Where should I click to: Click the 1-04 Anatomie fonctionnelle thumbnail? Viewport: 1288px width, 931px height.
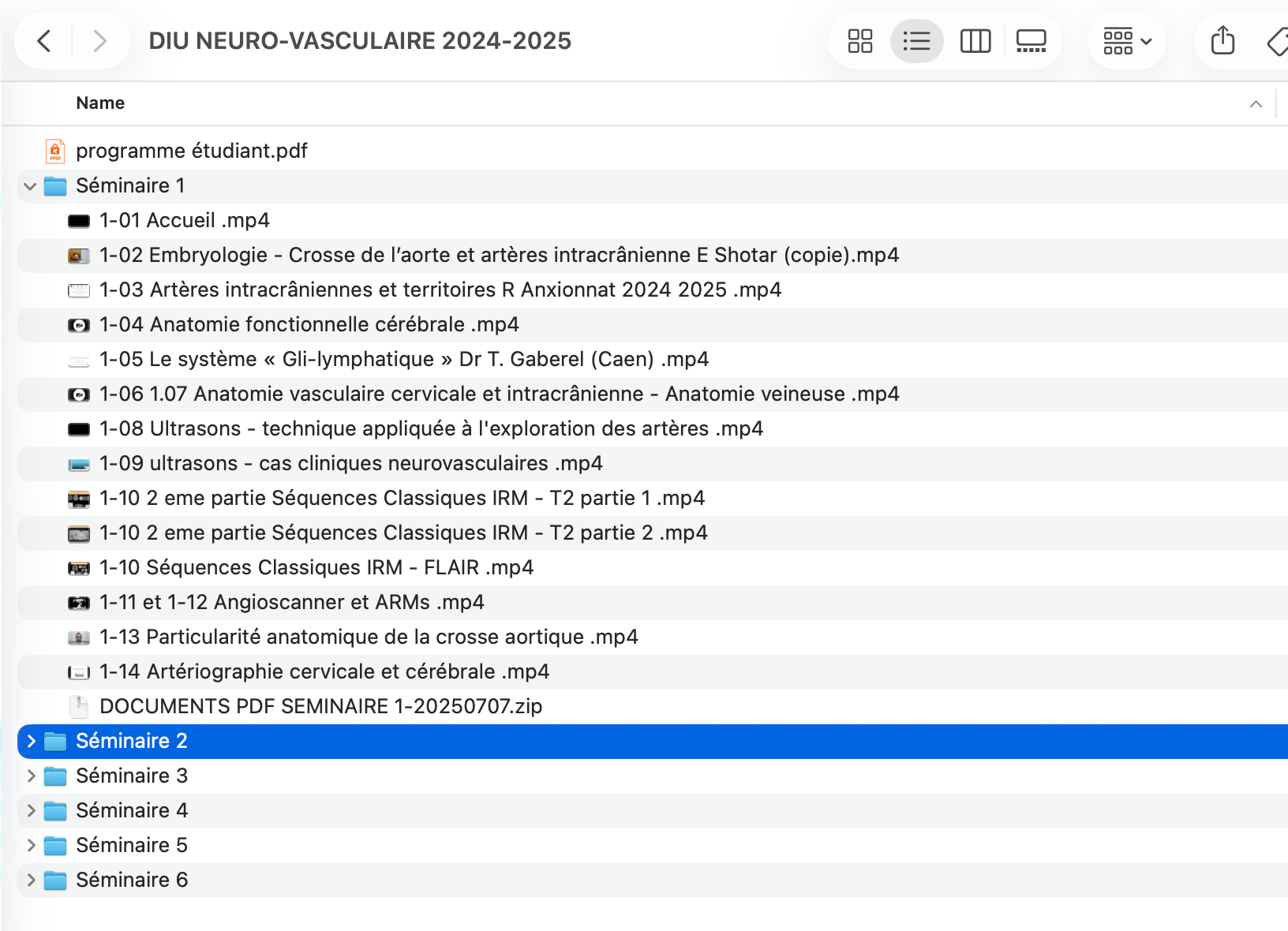pos(79,325)
